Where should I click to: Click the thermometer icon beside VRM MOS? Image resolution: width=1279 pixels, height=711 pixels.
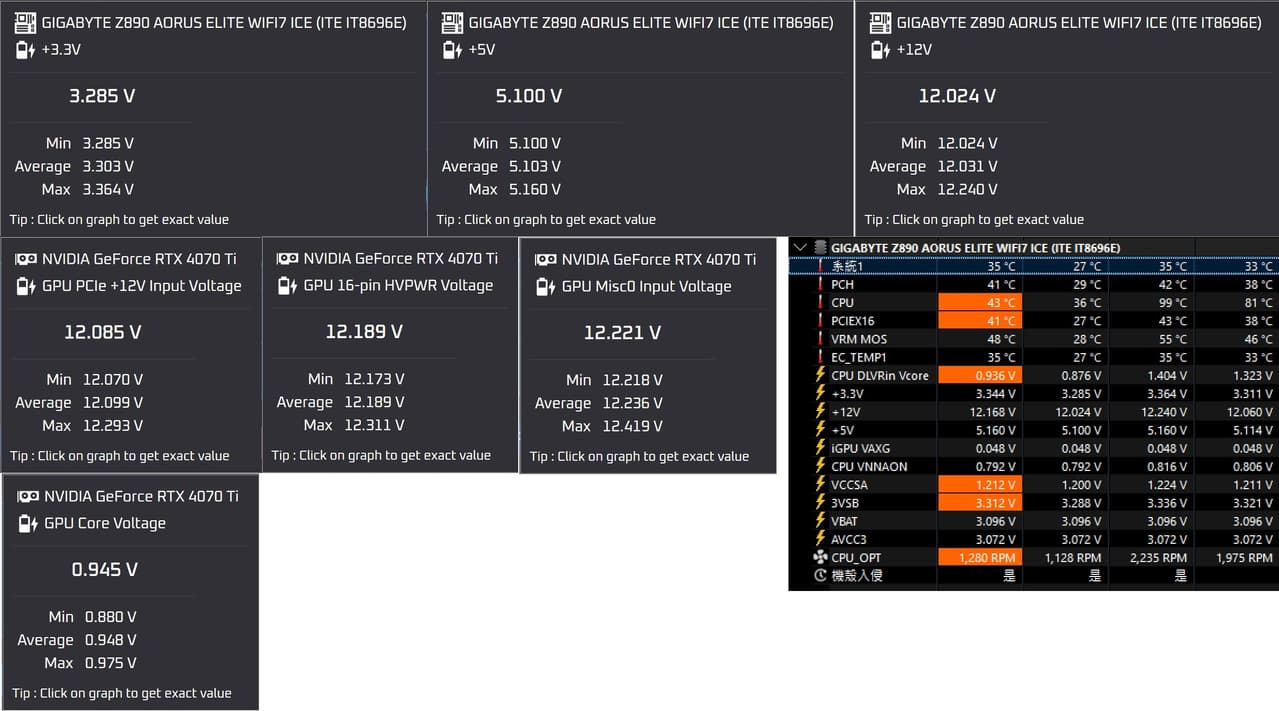[x=820, y=339]
